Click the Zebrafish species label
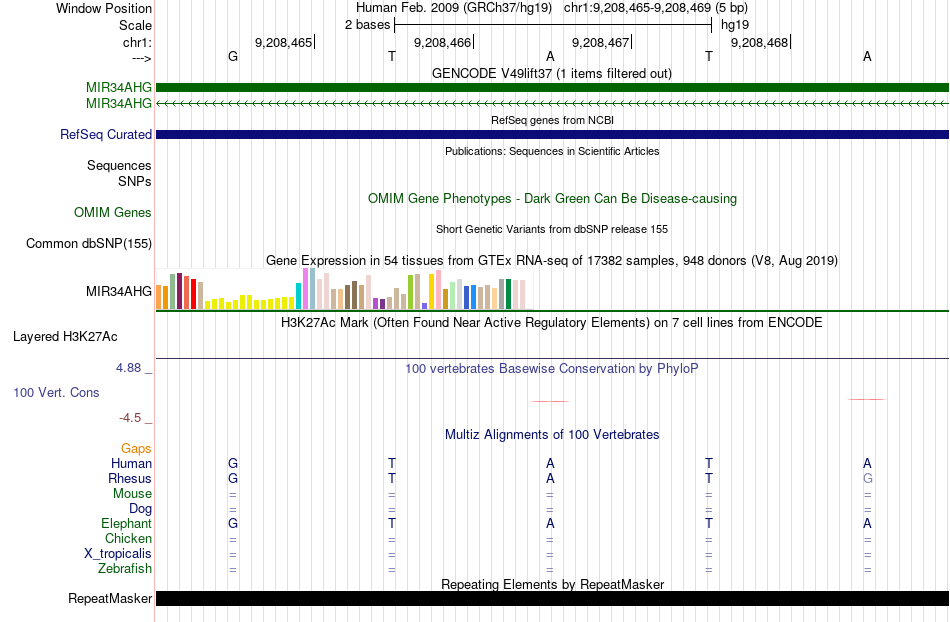The image size is (950, 622). (x=125, y=569)
